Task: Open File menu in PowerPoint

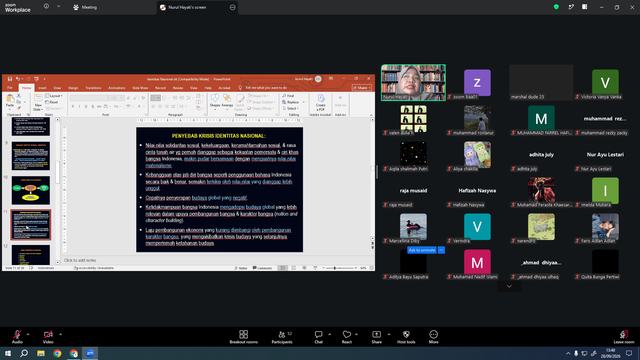Action: (10, 88)
